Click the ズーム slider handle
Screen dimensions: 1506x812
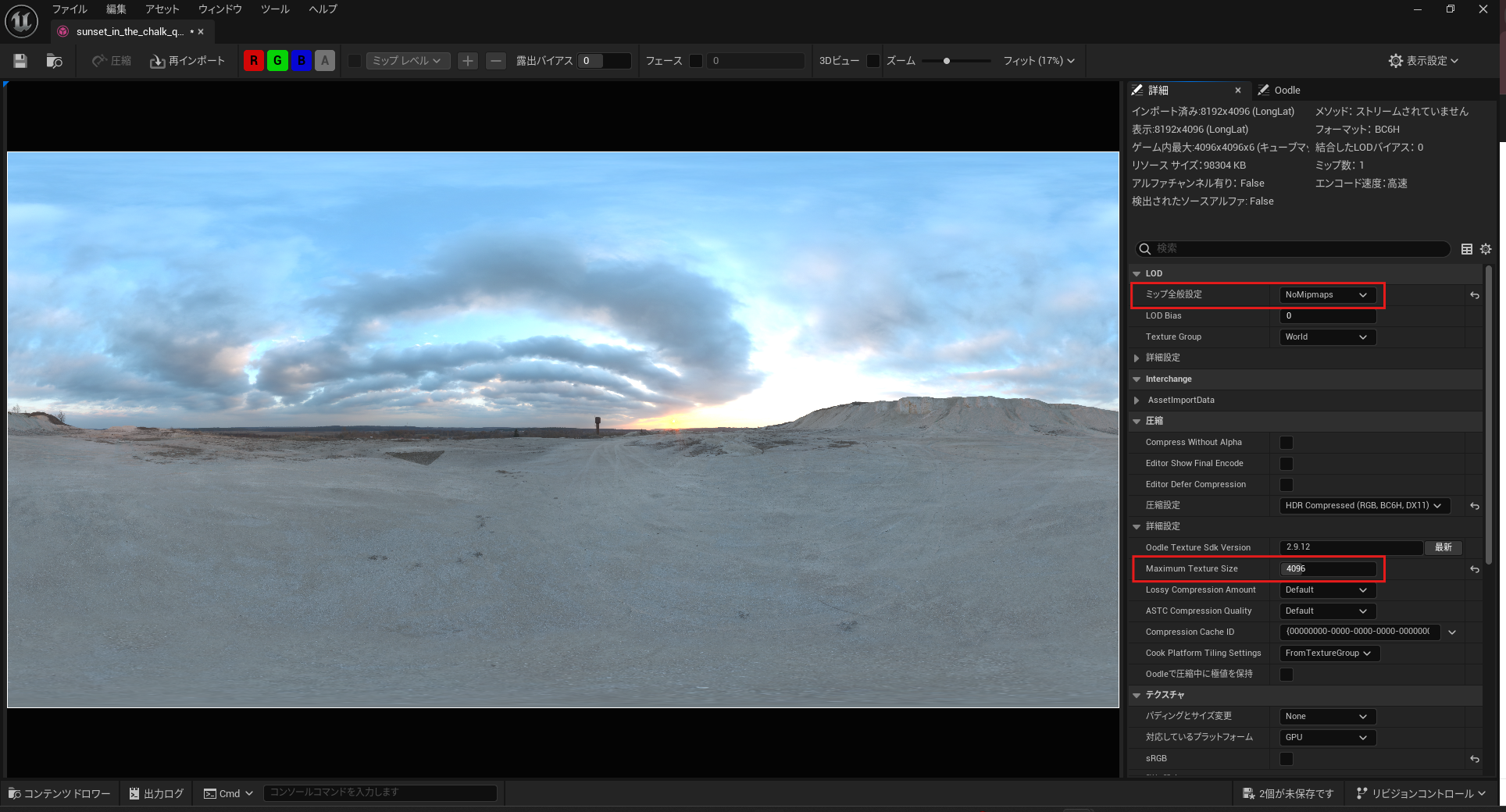tap(946, 61)
